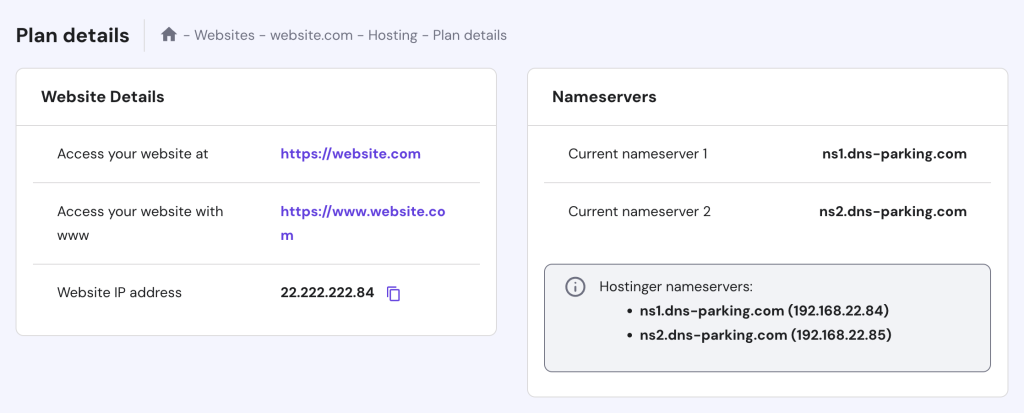The height and width of the screenshot is (413, 1024).
Task: Click the info icon beside Hostinger nameservers
Action: tap(575, 287)
